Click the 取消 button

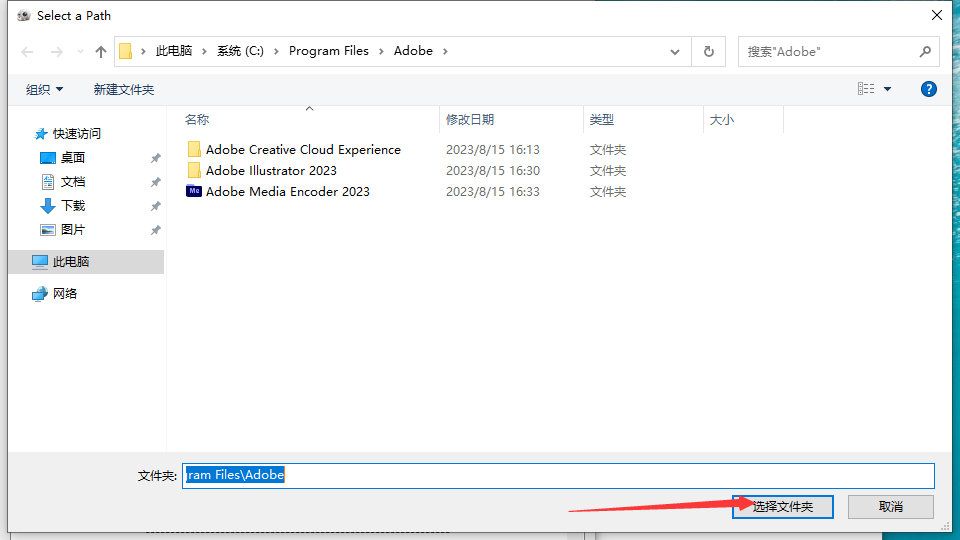coord(891,507)
